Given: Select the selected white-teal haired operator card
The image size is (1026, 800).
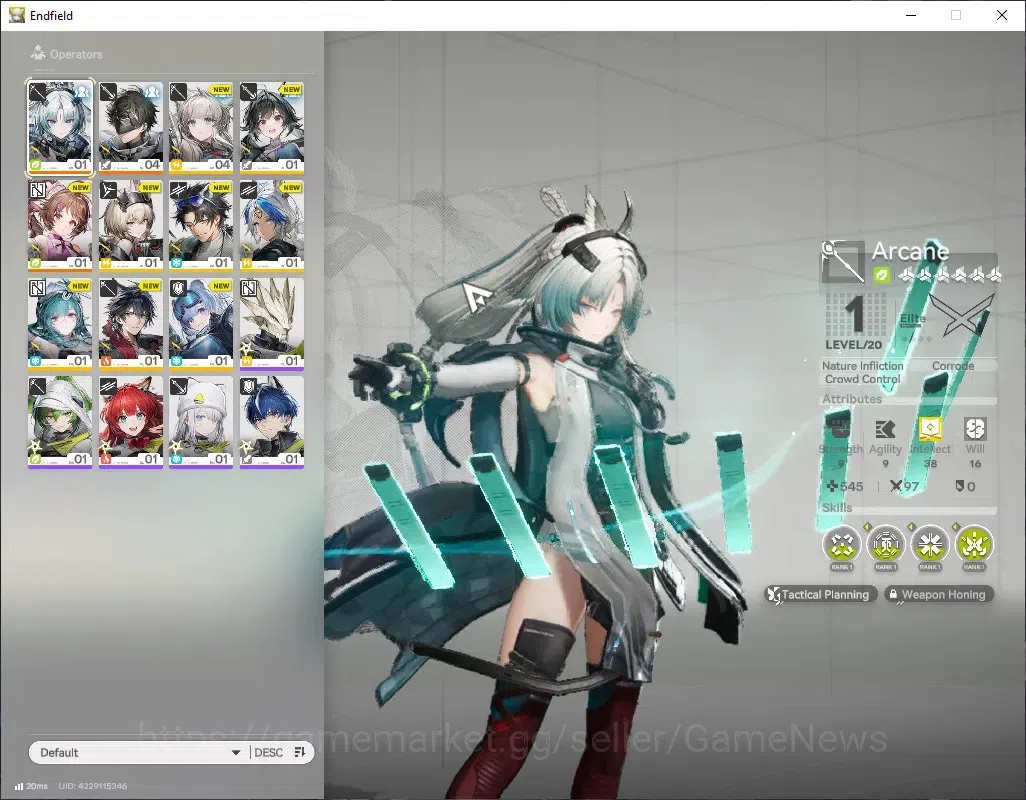Looking at the screenshot, I should click(x=60, y=128).
